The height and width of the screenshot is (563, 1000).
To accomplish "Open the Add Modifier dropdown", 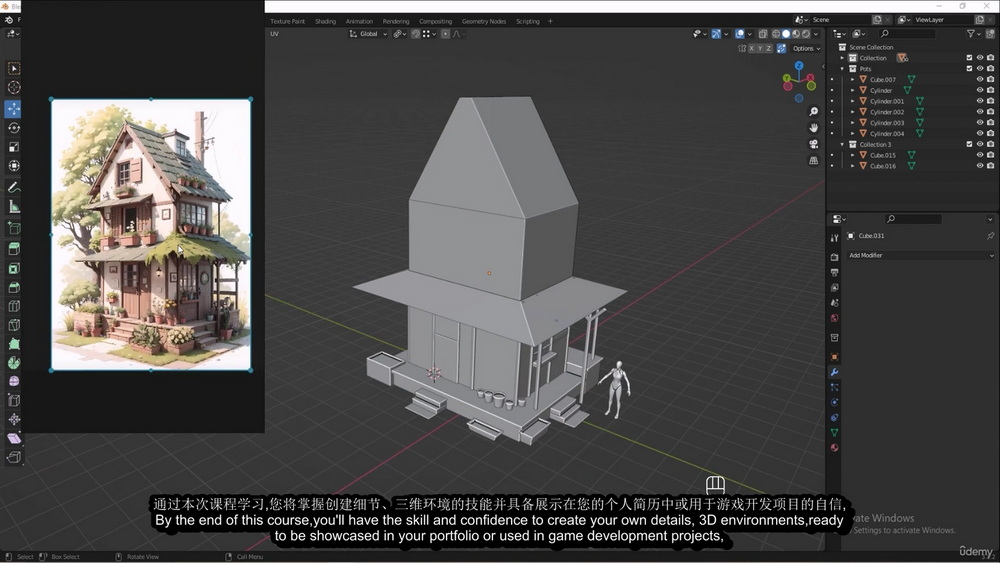I will pos(921,255).
